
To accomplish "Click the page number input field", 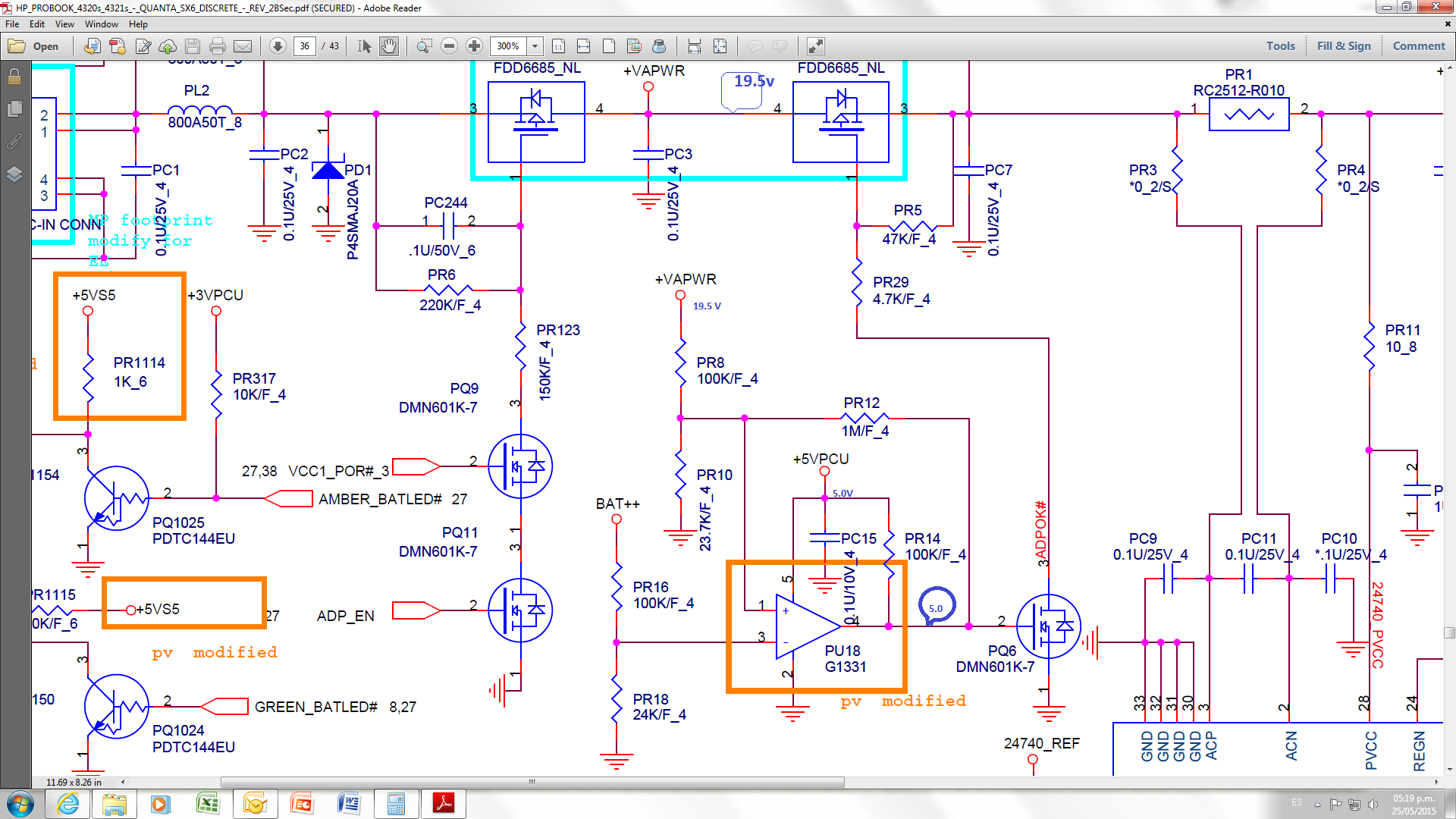I will pyautogui.click(x=304, y=46).
